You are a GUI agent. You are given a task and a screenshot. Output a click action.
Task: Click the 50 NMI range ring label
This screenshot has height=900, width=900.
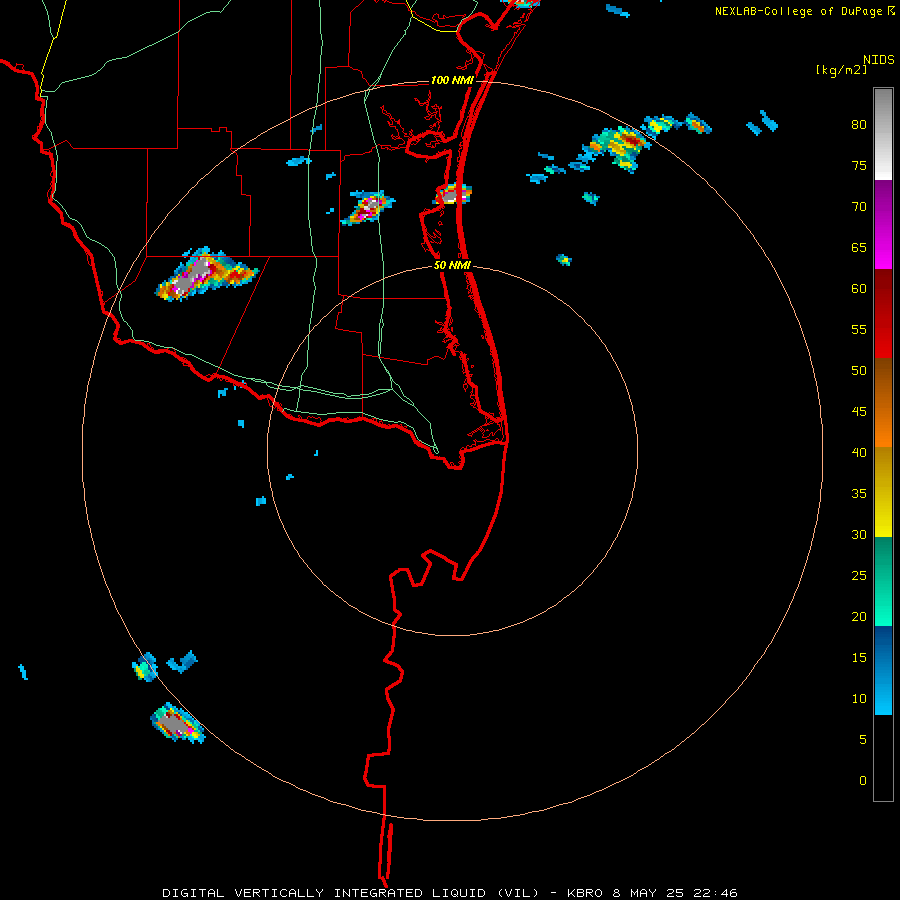coord(452,265)
